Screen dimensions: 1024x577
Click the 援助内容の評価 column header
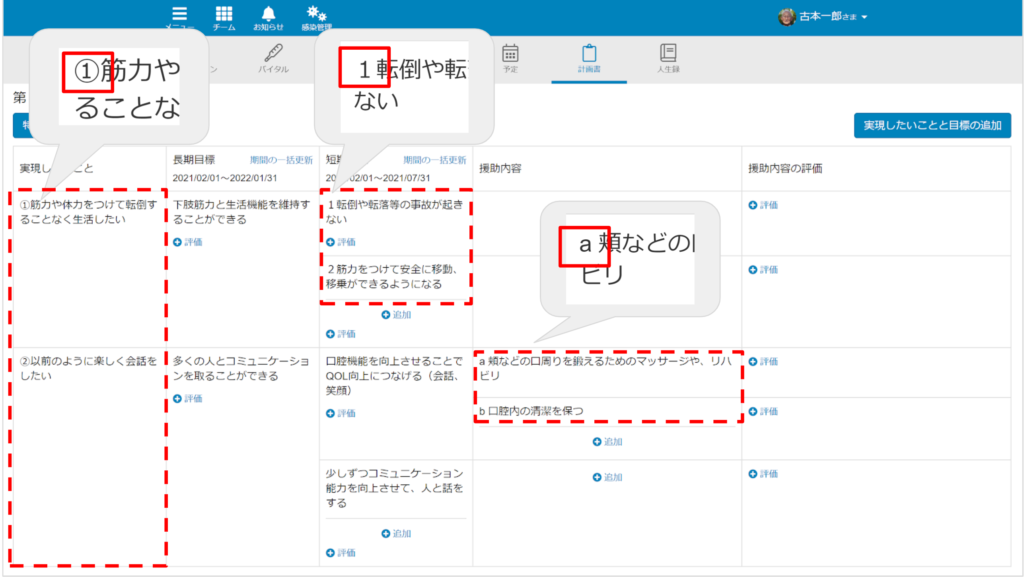(785, 168)
